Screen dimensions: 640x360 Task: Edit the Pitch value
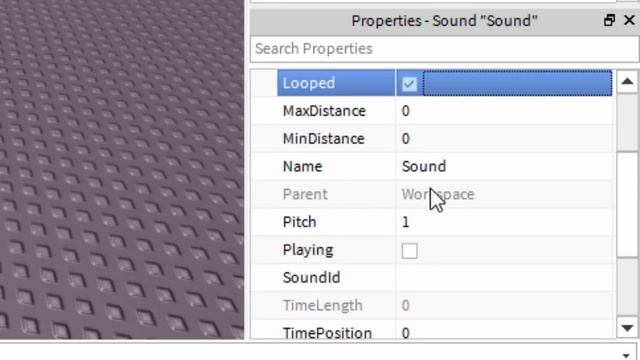504,222
